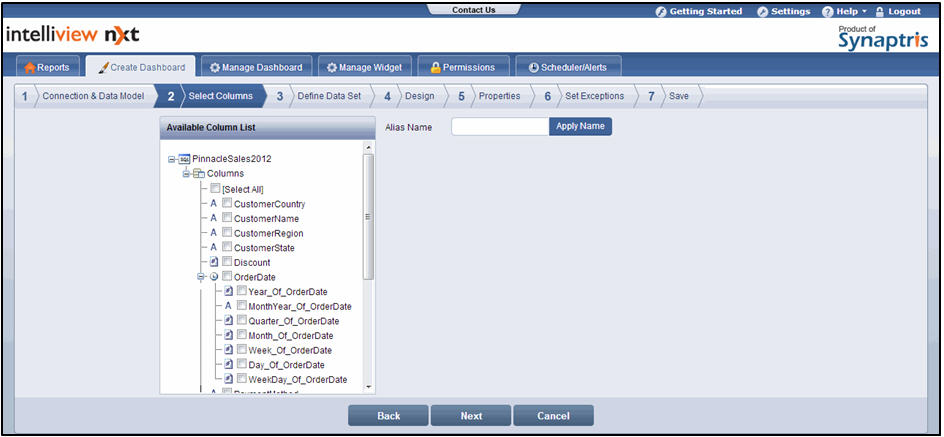Screen dimensions: 944x437
Task: Click the Getting Started icon
Action: tap(660, 11)
